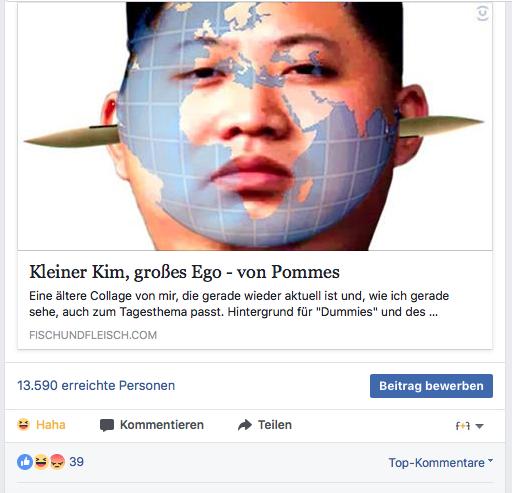Click the arrow next to Top-Kommentare
This screenshot has height=493, width=512.
[x=490, y=460]
